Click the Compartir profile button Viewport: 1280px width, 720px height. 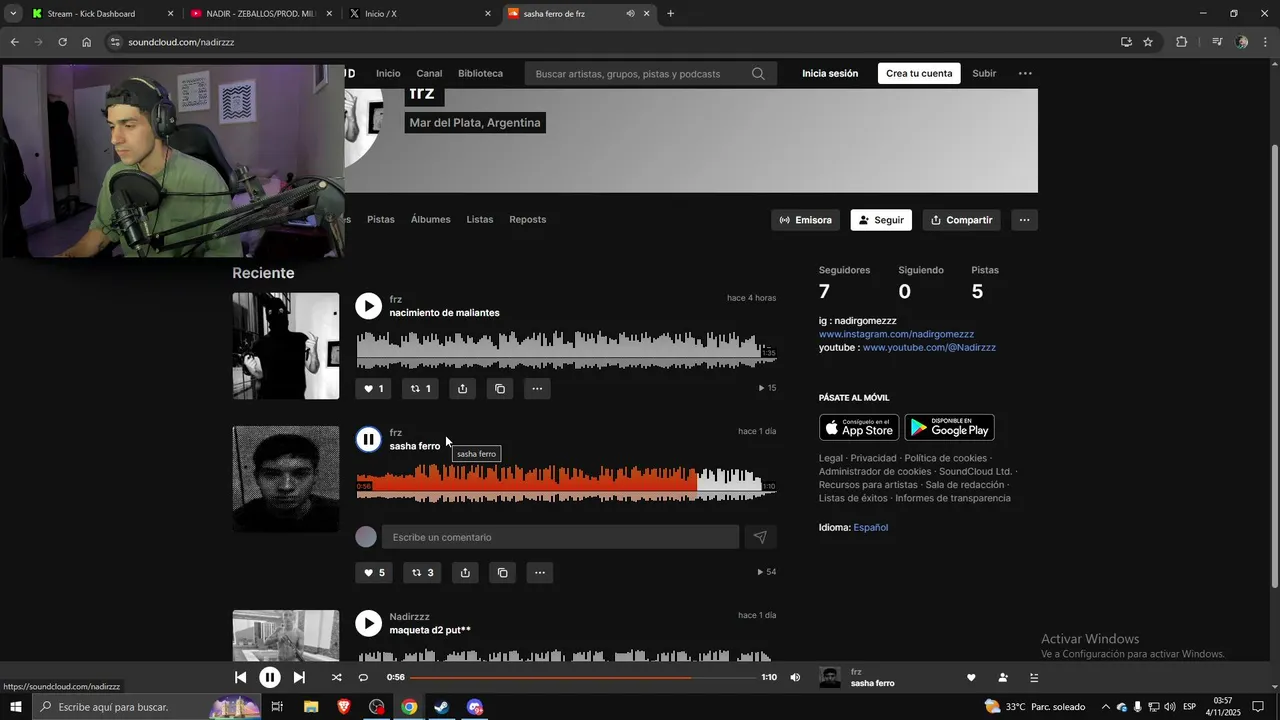coord(961,220)
